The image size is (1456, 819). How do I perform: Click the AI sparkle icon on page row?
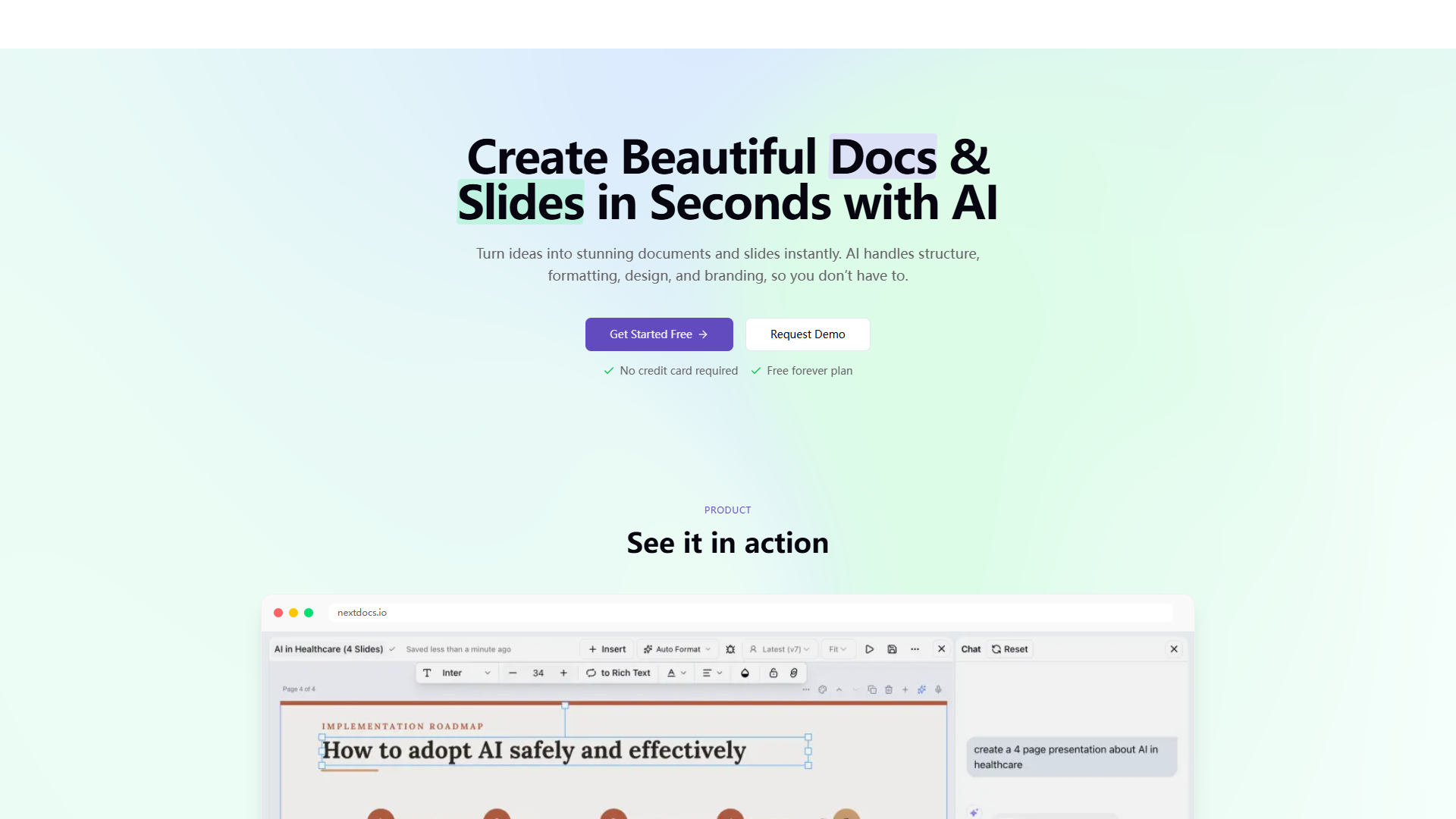click(x=922, y=689)
